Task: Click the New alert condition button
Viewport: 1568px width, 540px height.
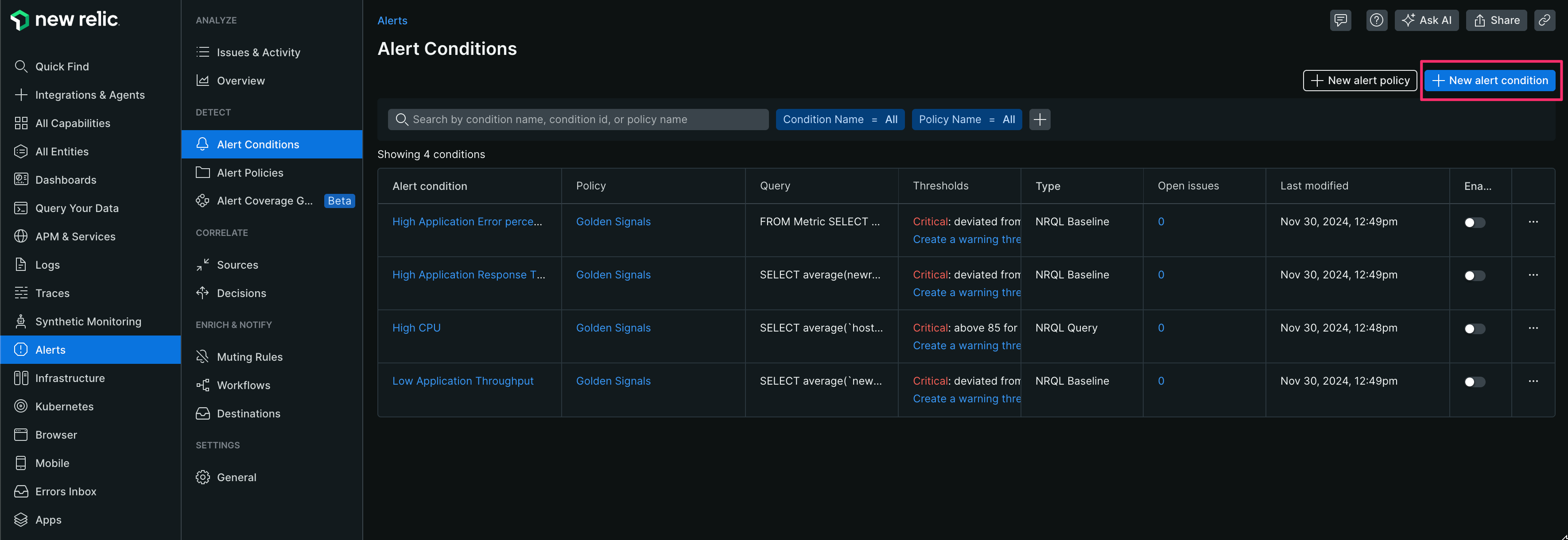Action: click(1490, 80)
